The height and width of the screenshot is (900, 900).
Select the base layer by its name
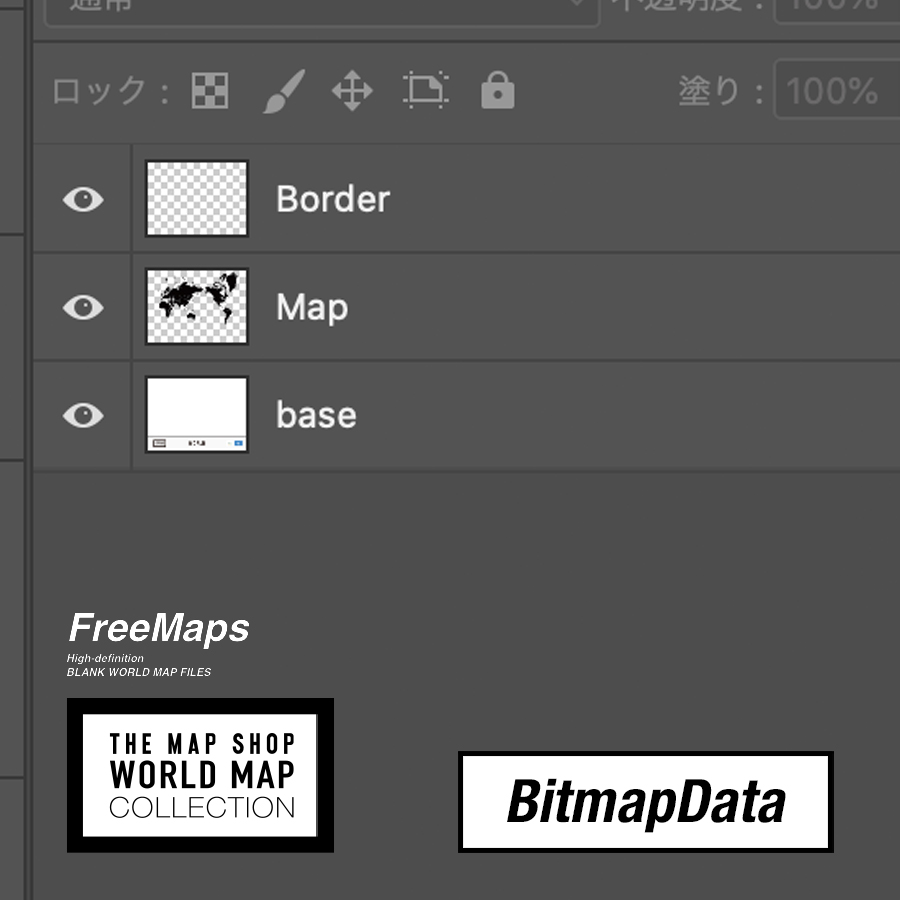pos(316,415)
